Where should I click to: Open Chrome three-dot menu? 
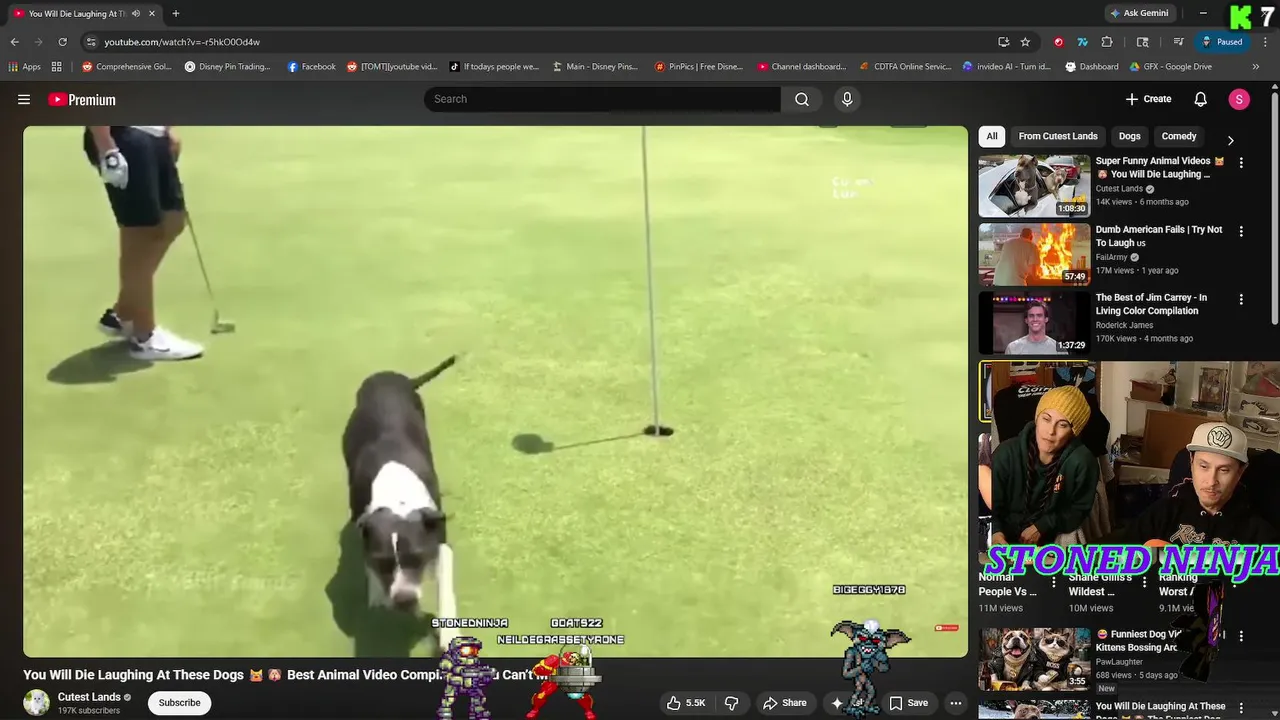[1263, 42]
